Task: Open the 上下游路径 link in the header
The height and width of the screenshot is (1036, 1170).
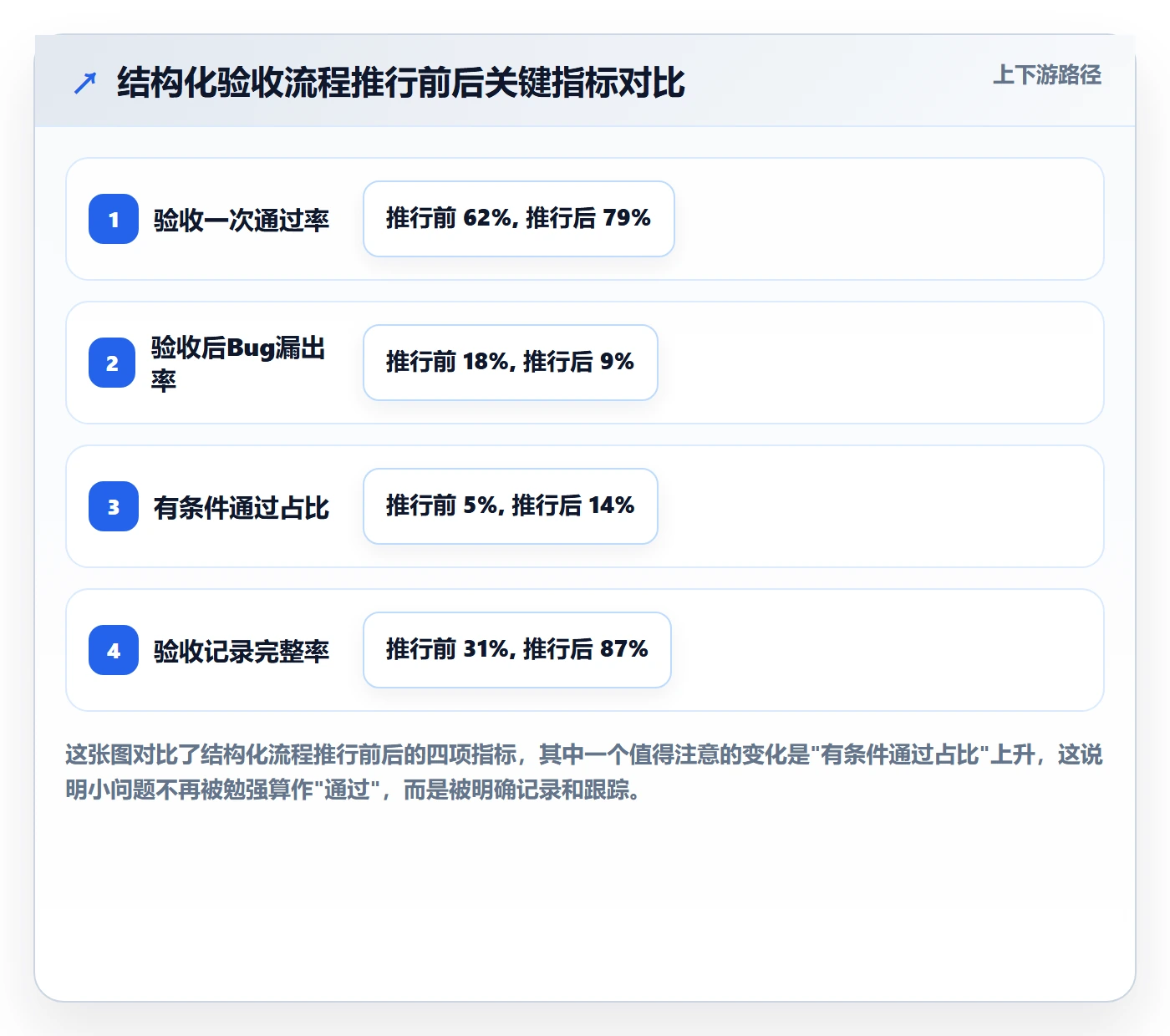Action: pos(1047,75)
